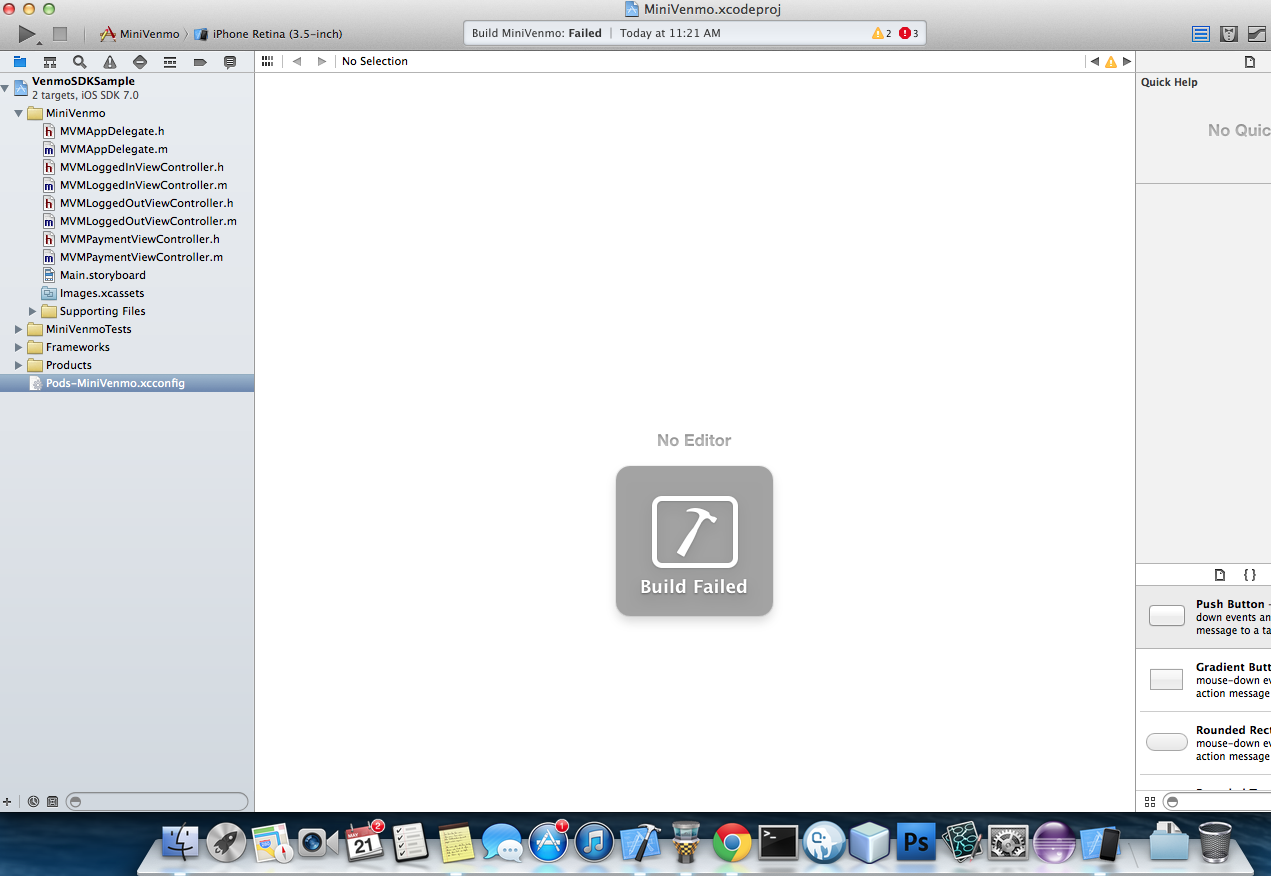Viewport: 1271px width, 876px height.
Task: Jump to previous issue arrow
Action: coord(1094,61)
